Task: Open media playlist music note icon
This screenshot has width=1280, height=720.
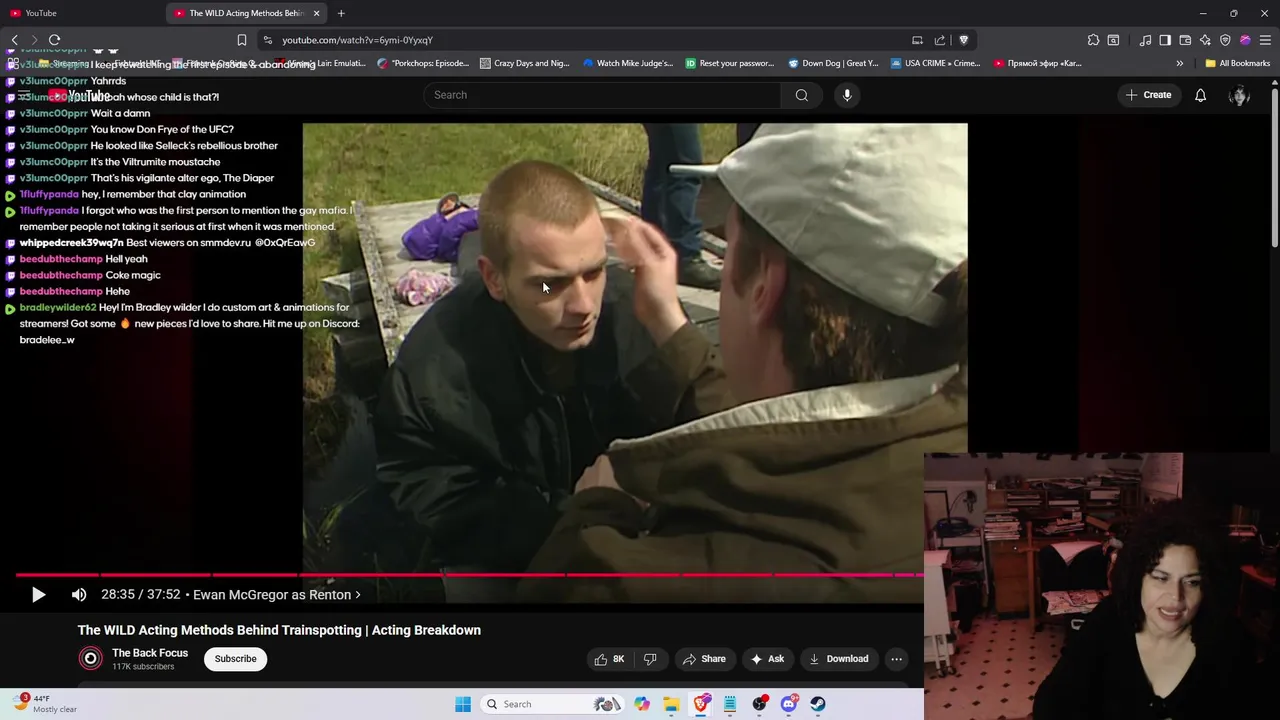Action: click(1145, 40)
